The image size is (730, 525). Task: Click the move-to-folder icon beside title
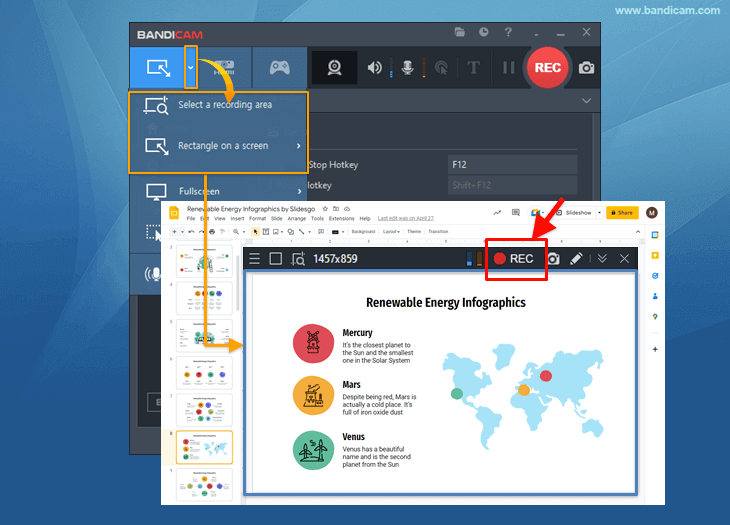click(336, 209)
